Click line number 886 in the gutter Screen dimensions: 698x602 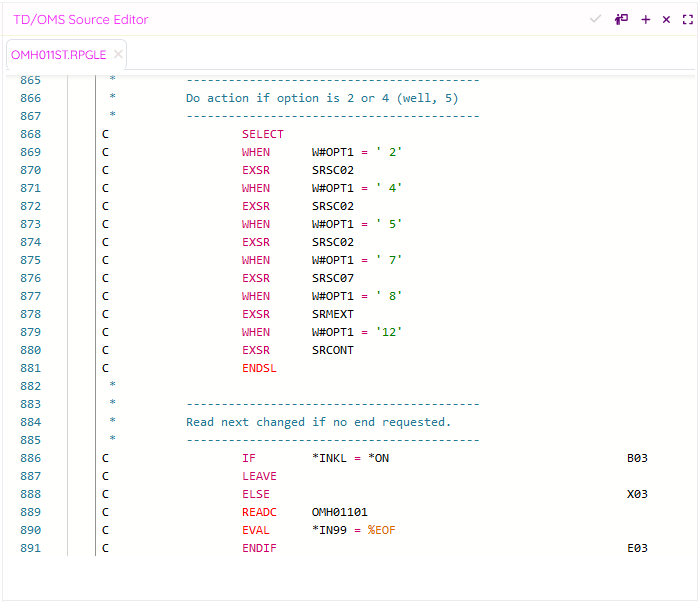click(x=30, y=458)
